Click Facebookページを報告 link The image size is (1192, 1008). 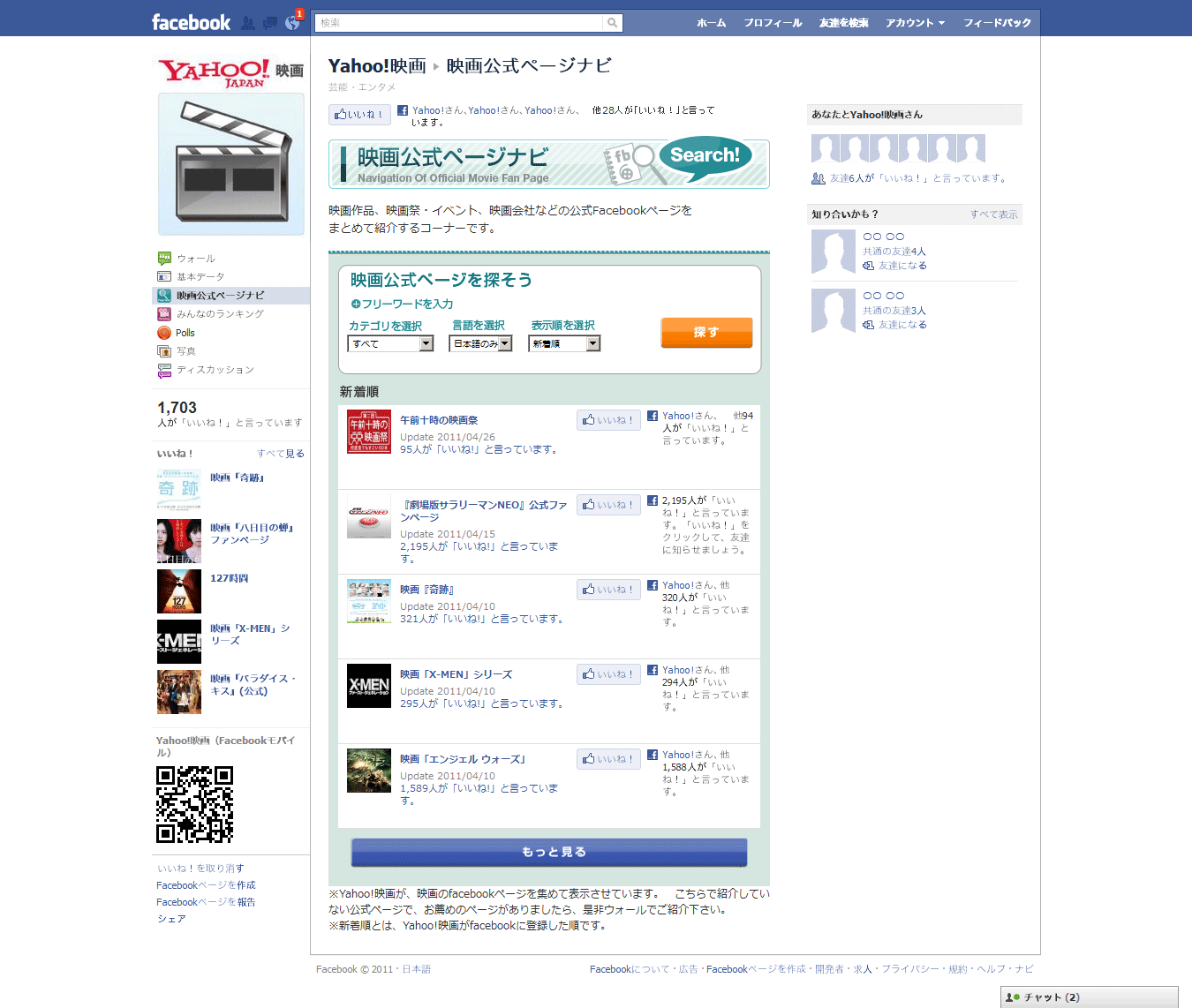[x=206, y=902]
